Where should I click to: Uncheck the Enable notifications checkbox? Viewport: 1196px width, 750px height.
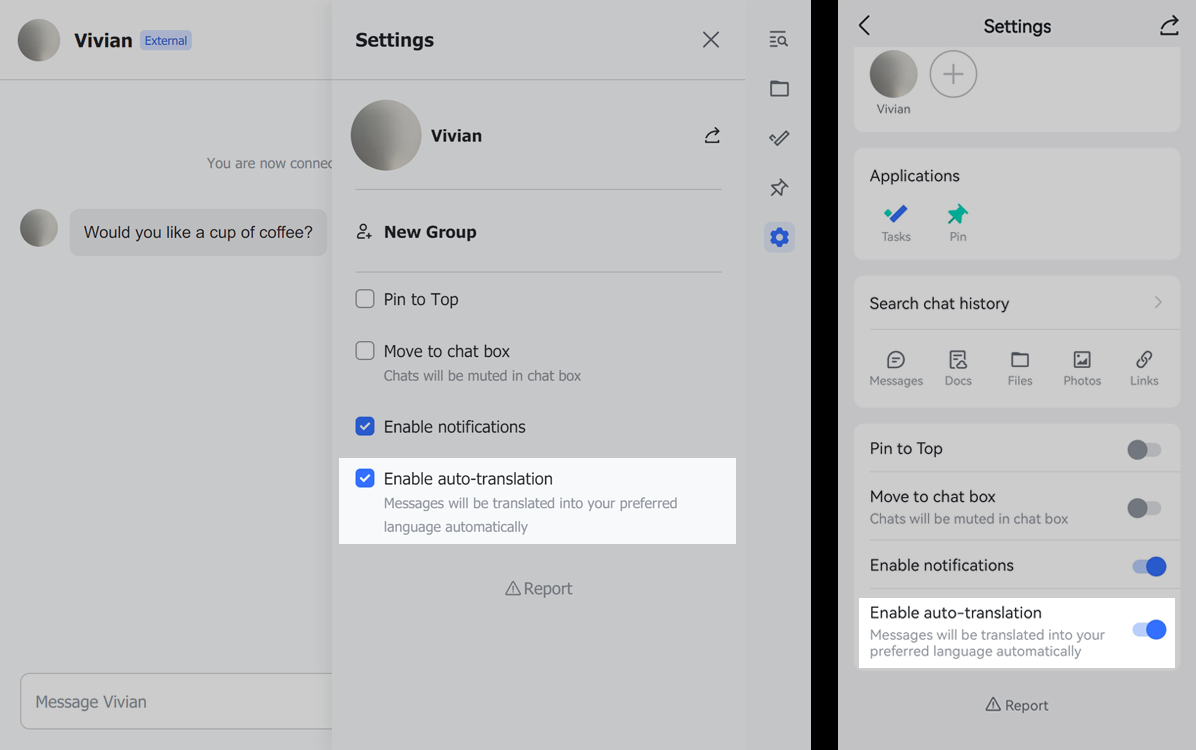[365, 427]
